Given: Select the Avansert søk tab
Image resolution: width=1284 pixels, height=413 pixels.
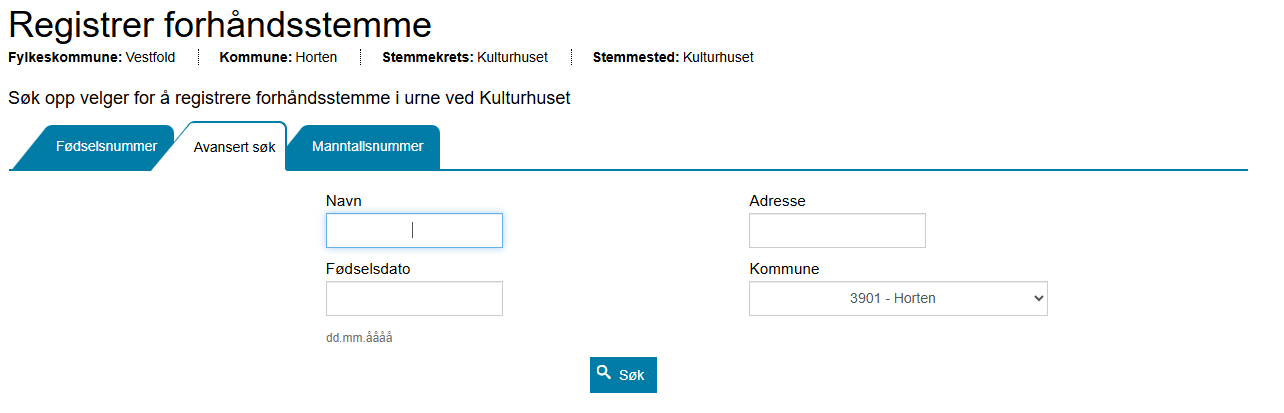Looking at the screenshot, I should tap(234, 147).
